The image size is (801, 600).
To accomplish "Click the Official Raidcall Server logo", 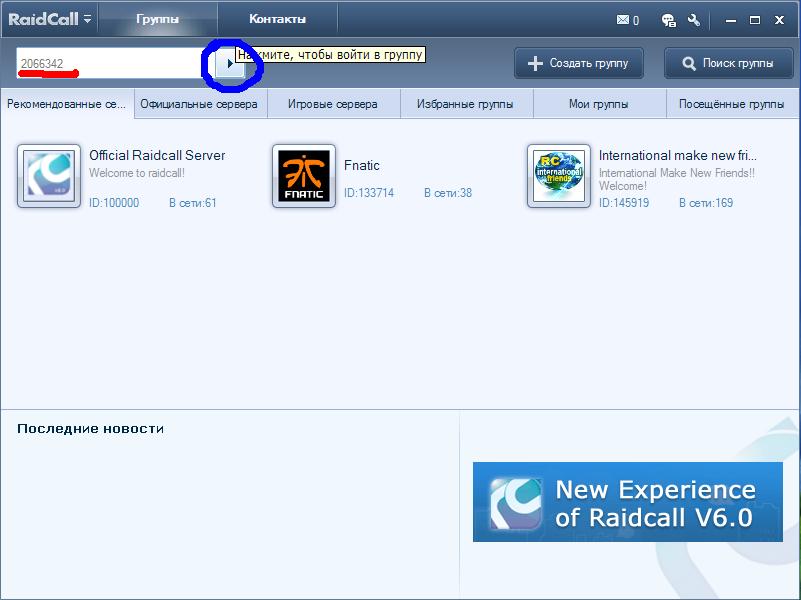I will (x=49, y=176).
